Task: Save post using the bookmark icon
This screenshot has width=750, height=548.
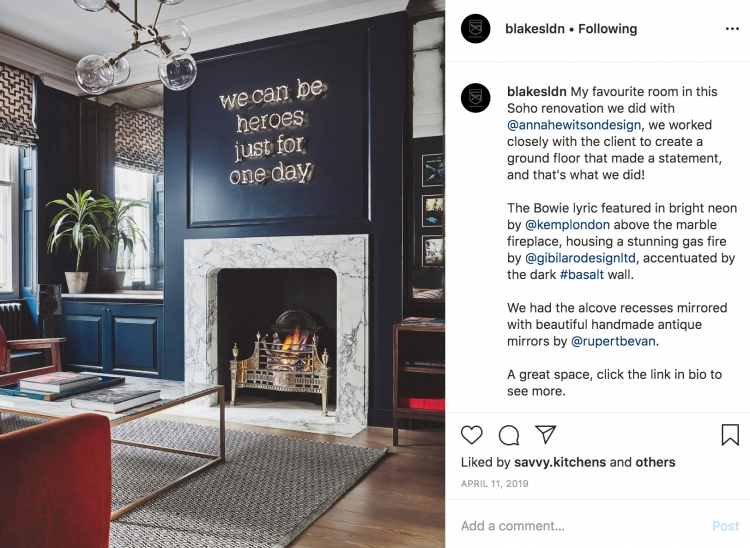Action: pos(730,435)
